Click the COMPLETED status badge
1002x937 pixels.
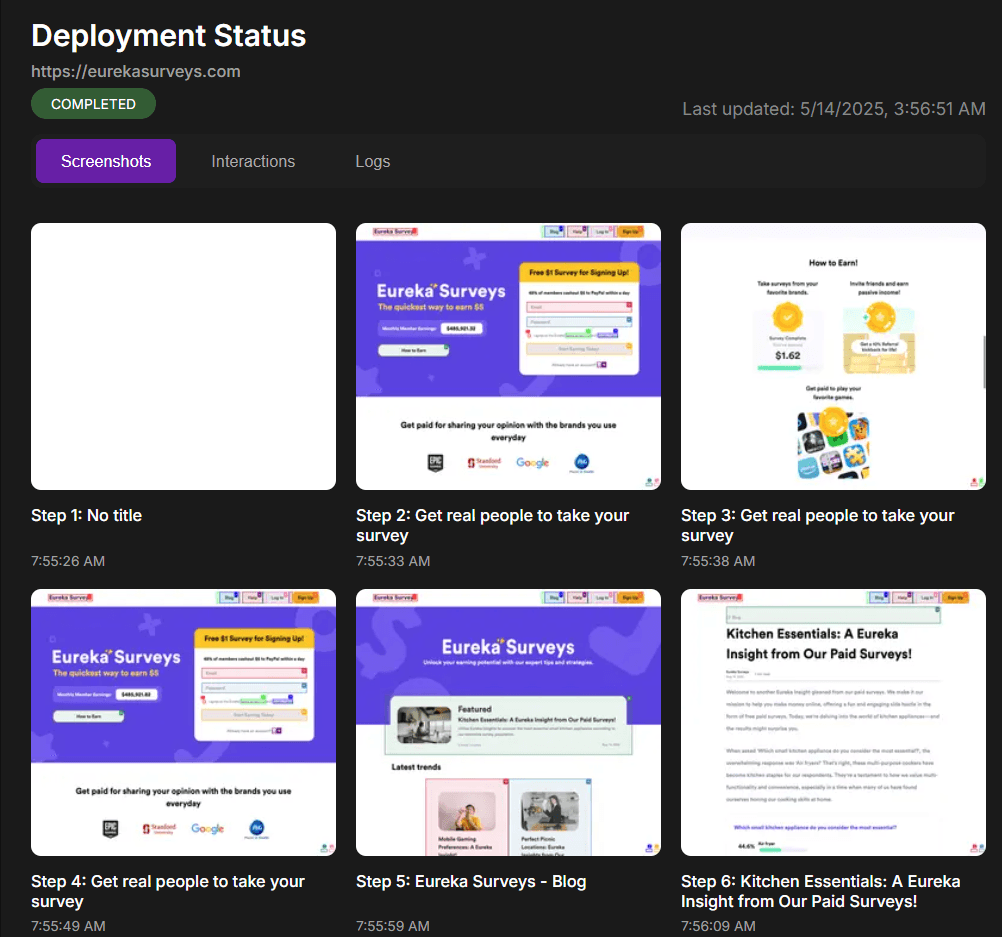click(x=93, y=104)
